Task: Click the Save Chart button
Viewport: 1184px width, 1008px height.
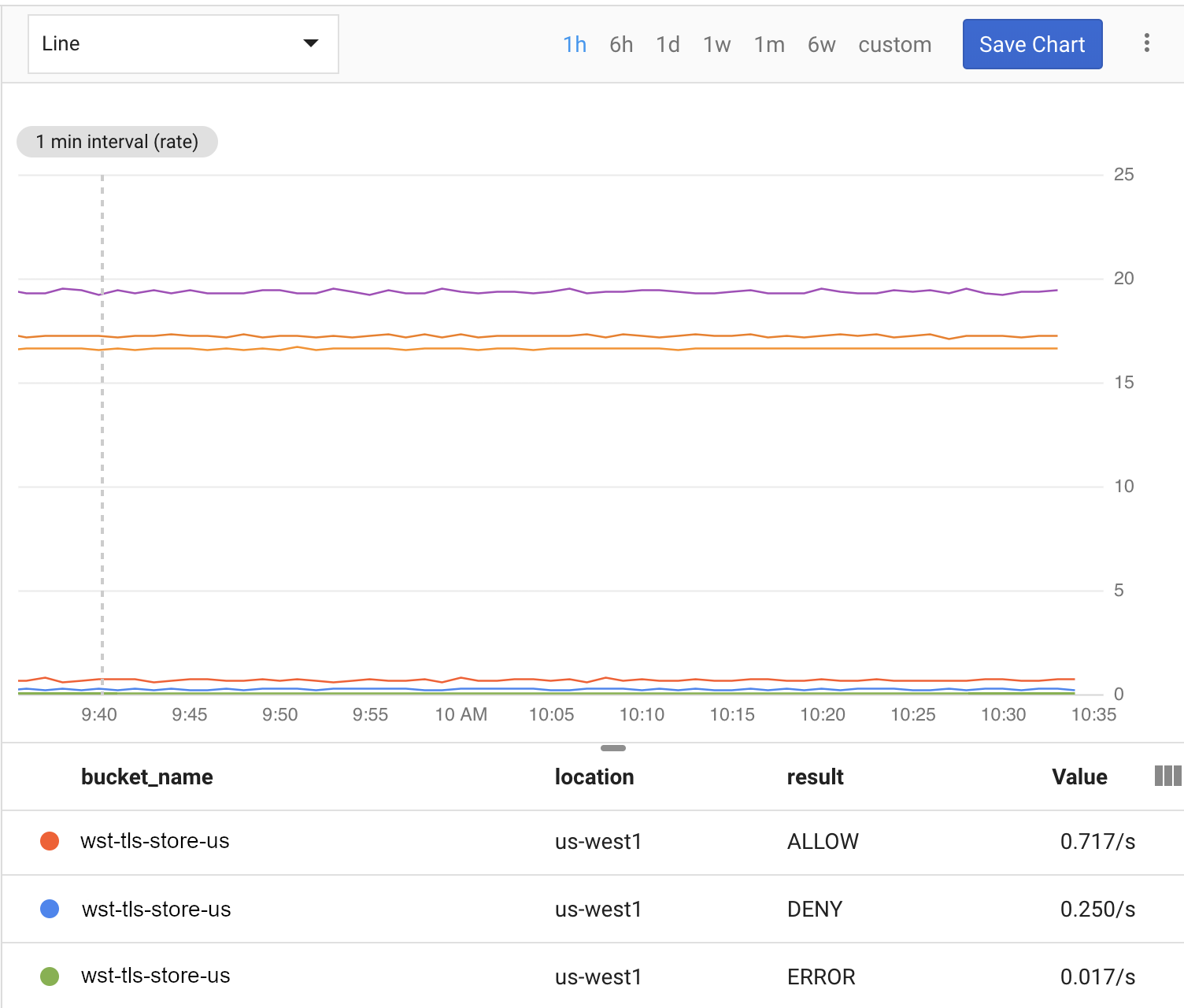Action: point(1032,44)
